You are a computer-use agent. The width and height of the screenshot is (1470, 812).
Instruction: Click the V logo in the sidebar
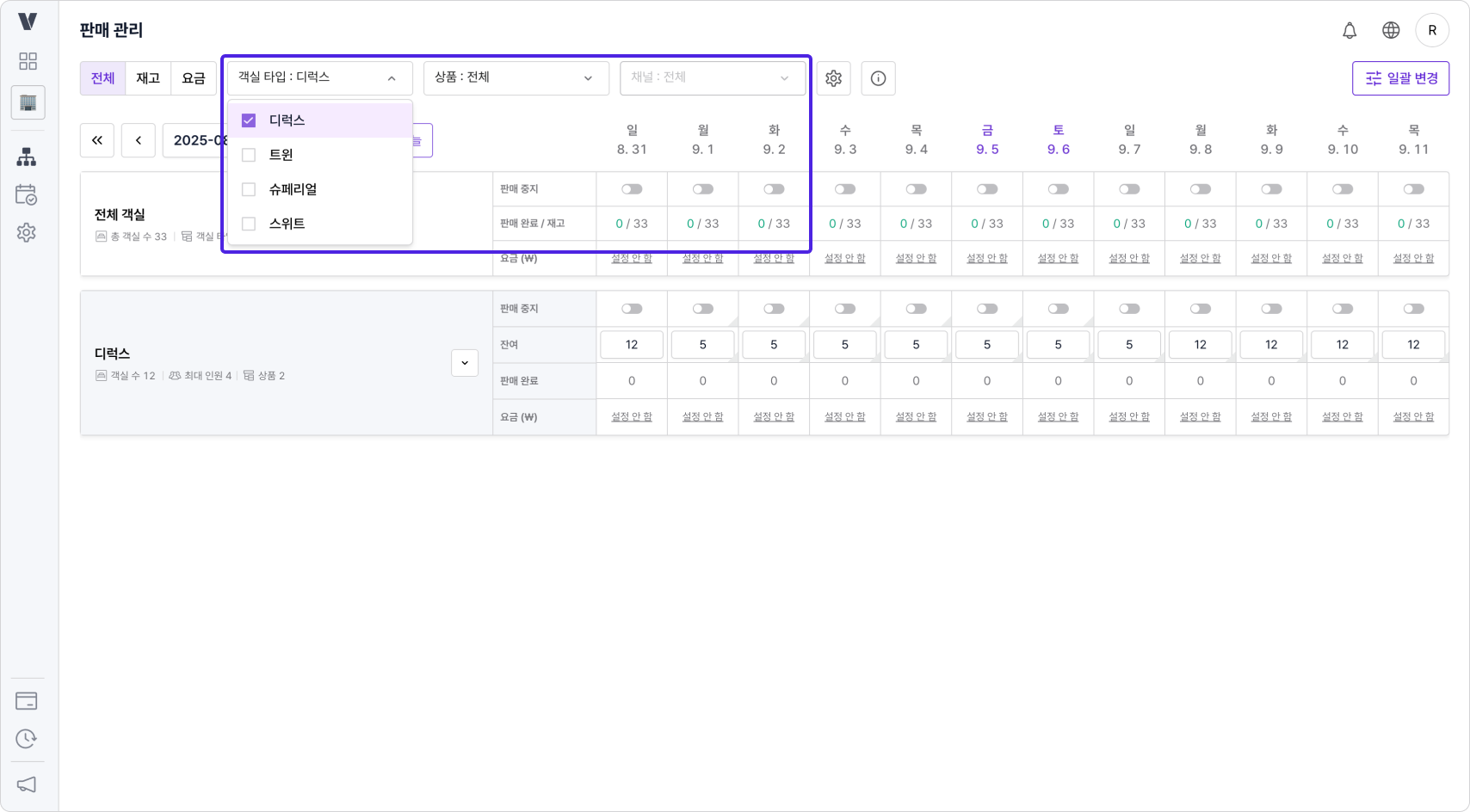[x=28, y=22]
